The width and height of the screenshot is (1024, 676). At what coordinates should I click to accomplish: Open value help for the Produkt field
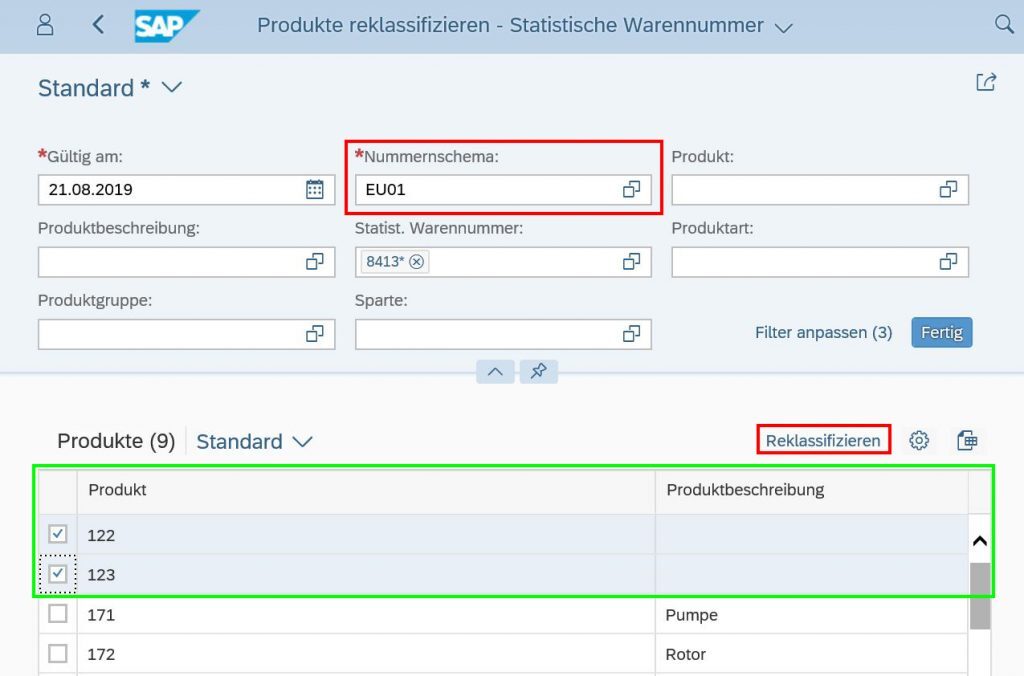point(947,189)
